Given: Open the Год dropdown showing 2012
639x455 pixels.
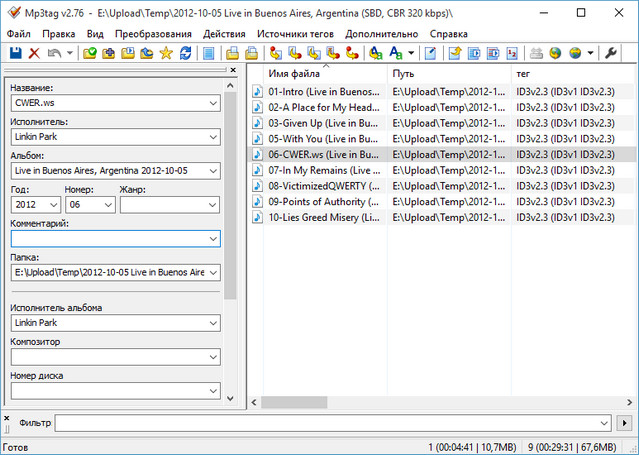Looking at the screenshot, I should point(54,205).
